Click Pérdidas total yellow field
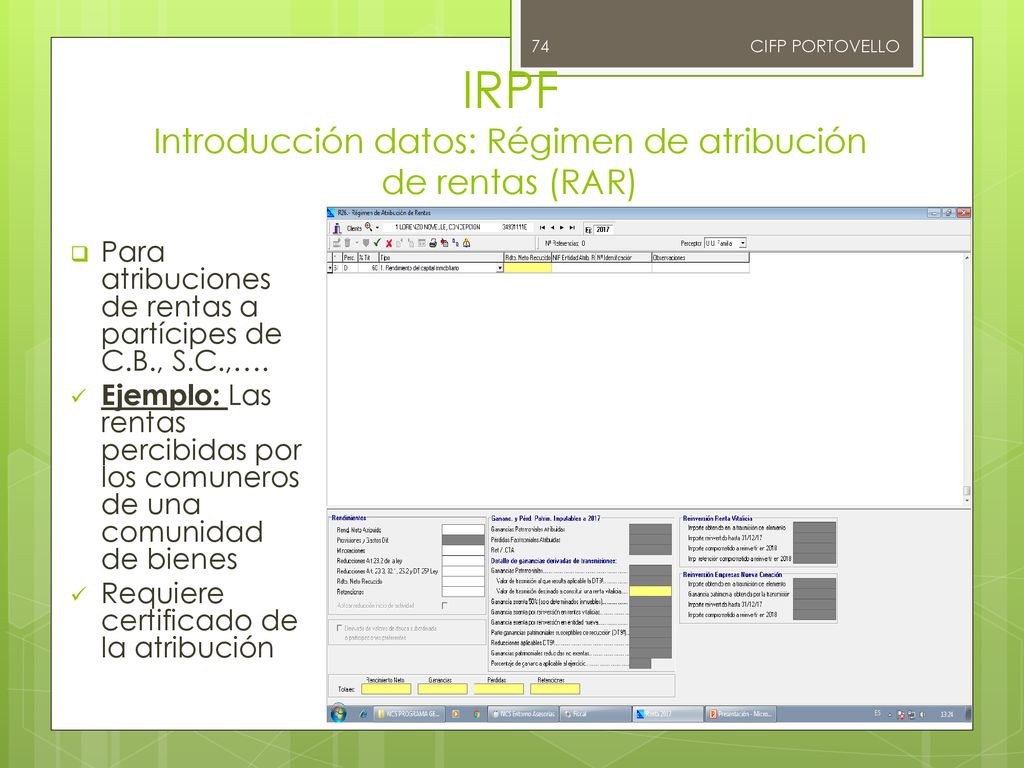The width and height of the screenshot is (1024, 768). click(x=498, y=688)
